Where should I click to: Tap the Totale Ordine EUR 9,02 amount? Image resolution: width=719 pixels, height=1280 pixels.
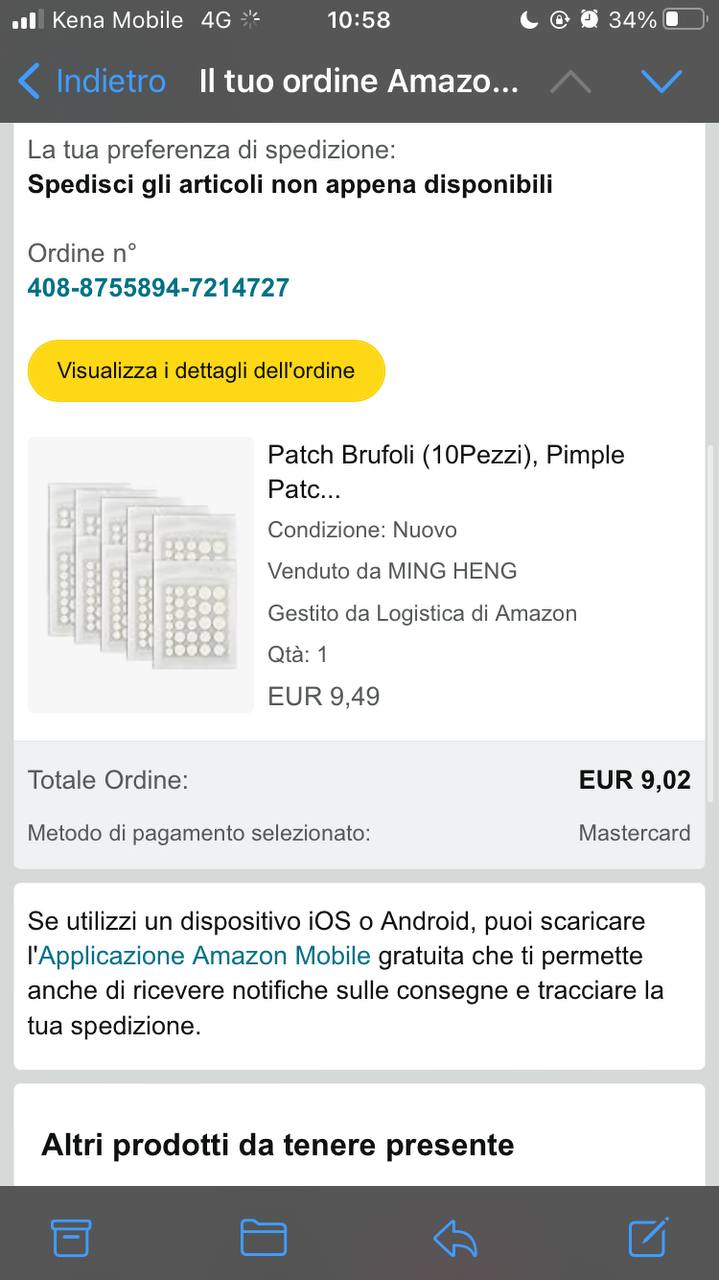(635, 780)
